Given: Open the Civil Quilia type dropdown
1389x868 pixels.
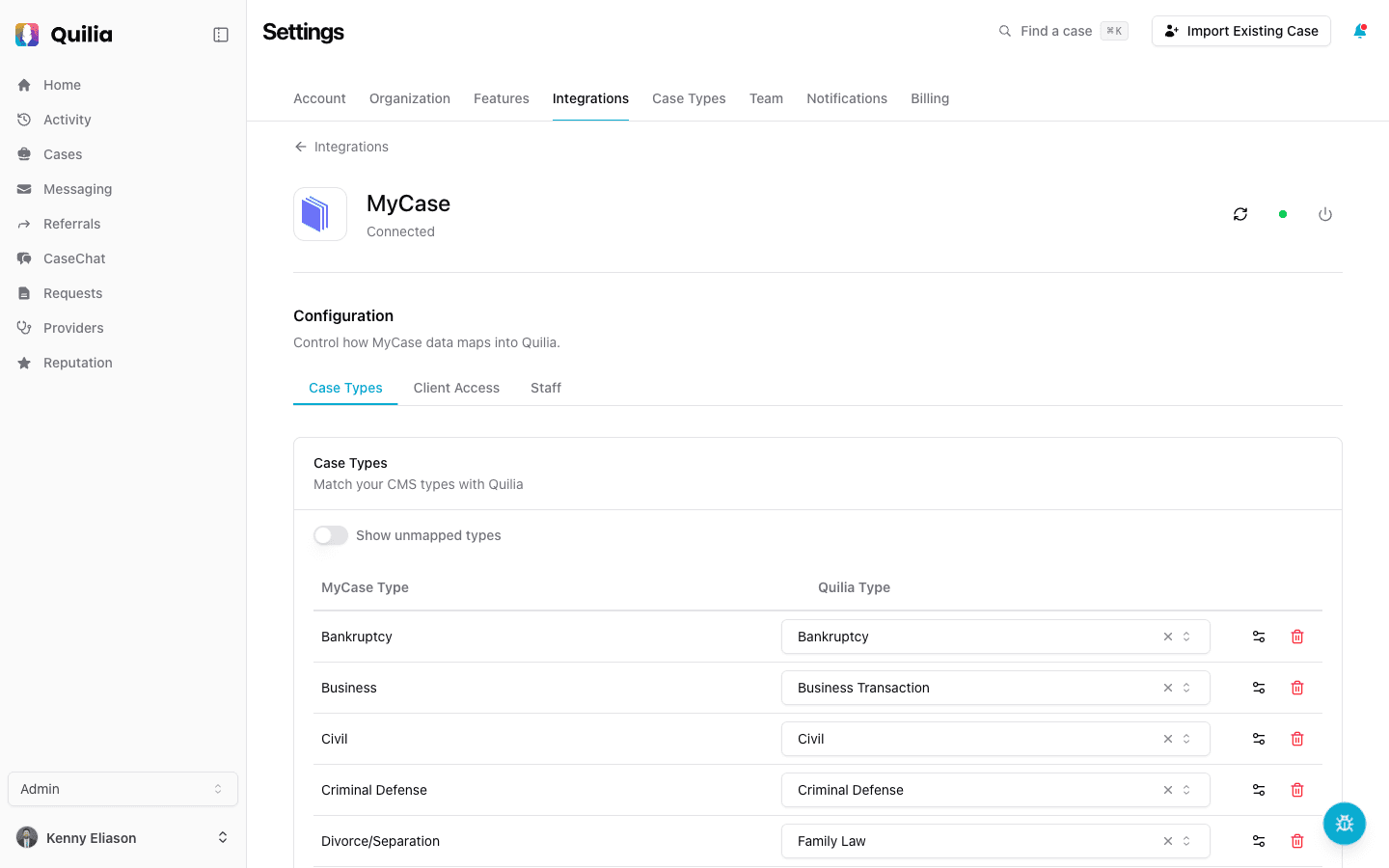Looking at the screenshot, I should click(995, 739).
